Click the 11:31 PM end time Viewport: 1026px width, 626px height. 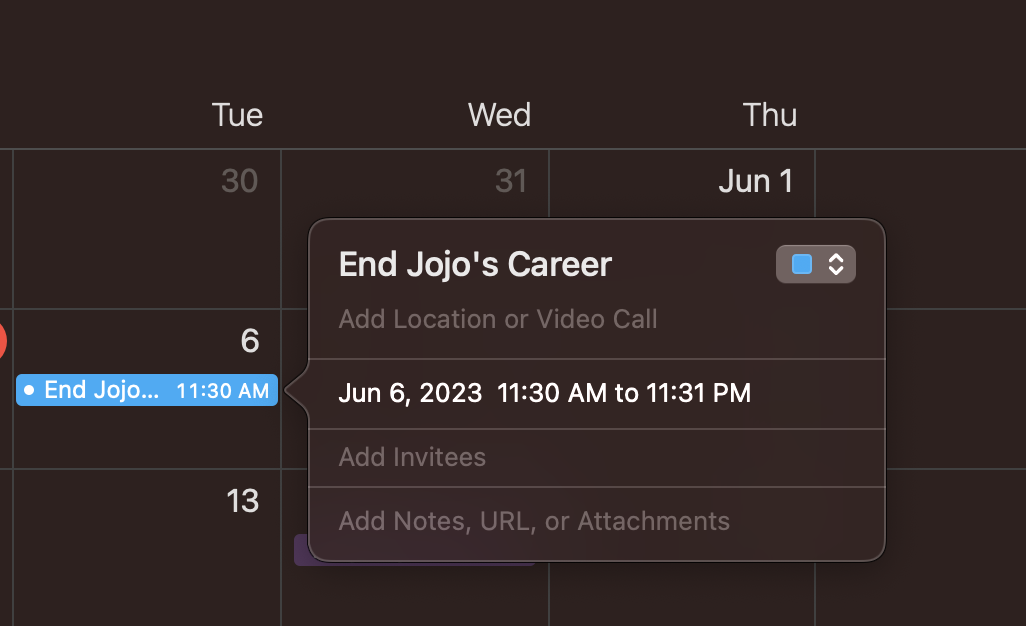pos(697,393)
